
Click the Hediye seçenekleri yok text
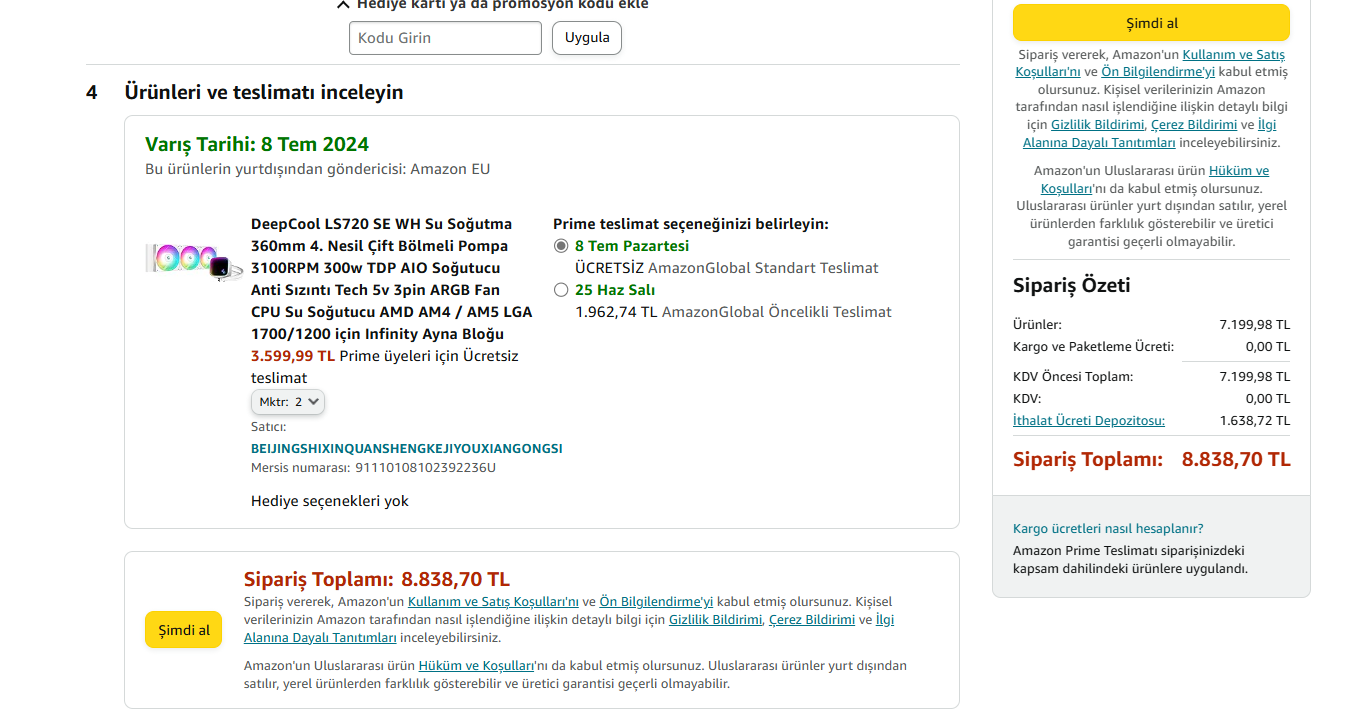pos(330,501)
